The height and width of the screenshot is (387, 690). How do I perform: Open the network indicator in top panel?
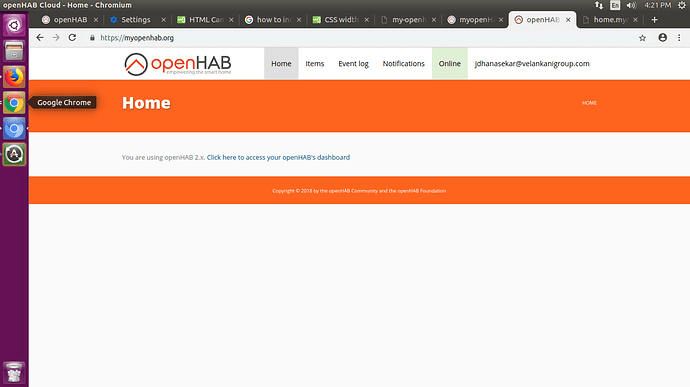[x=599, y=5]
